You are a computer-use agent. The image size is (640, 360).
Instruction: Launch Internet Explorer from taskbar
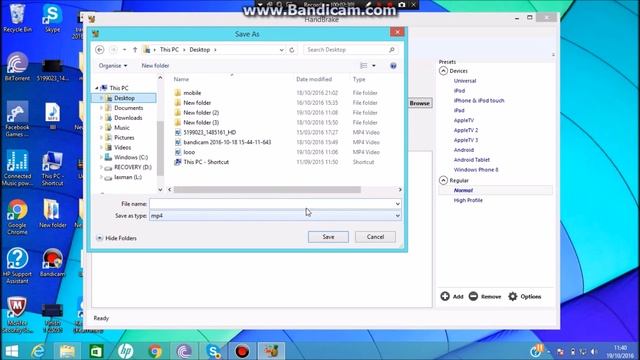[x=38, y=351]
